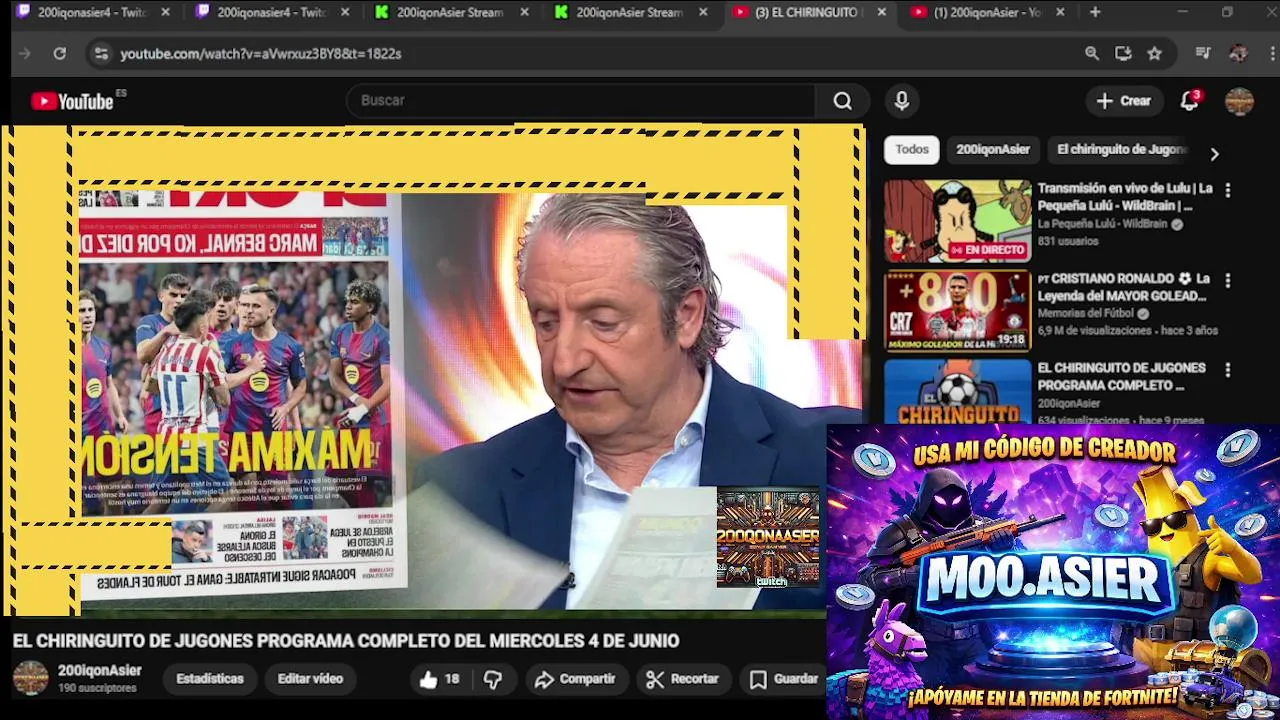This screenshot has height=720, width=1280.
Task: Switch to (1) 200iqonAsier YouTube tab
Action: pyautogui.click(x=985, y=12)
